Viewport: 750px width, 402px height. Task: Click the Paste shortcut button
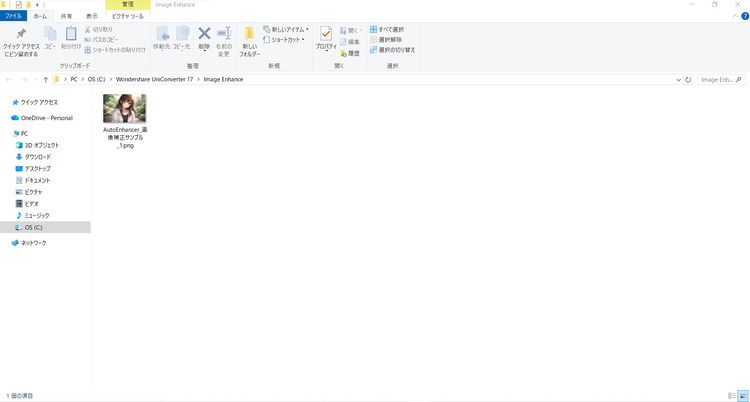pos(115,50)
